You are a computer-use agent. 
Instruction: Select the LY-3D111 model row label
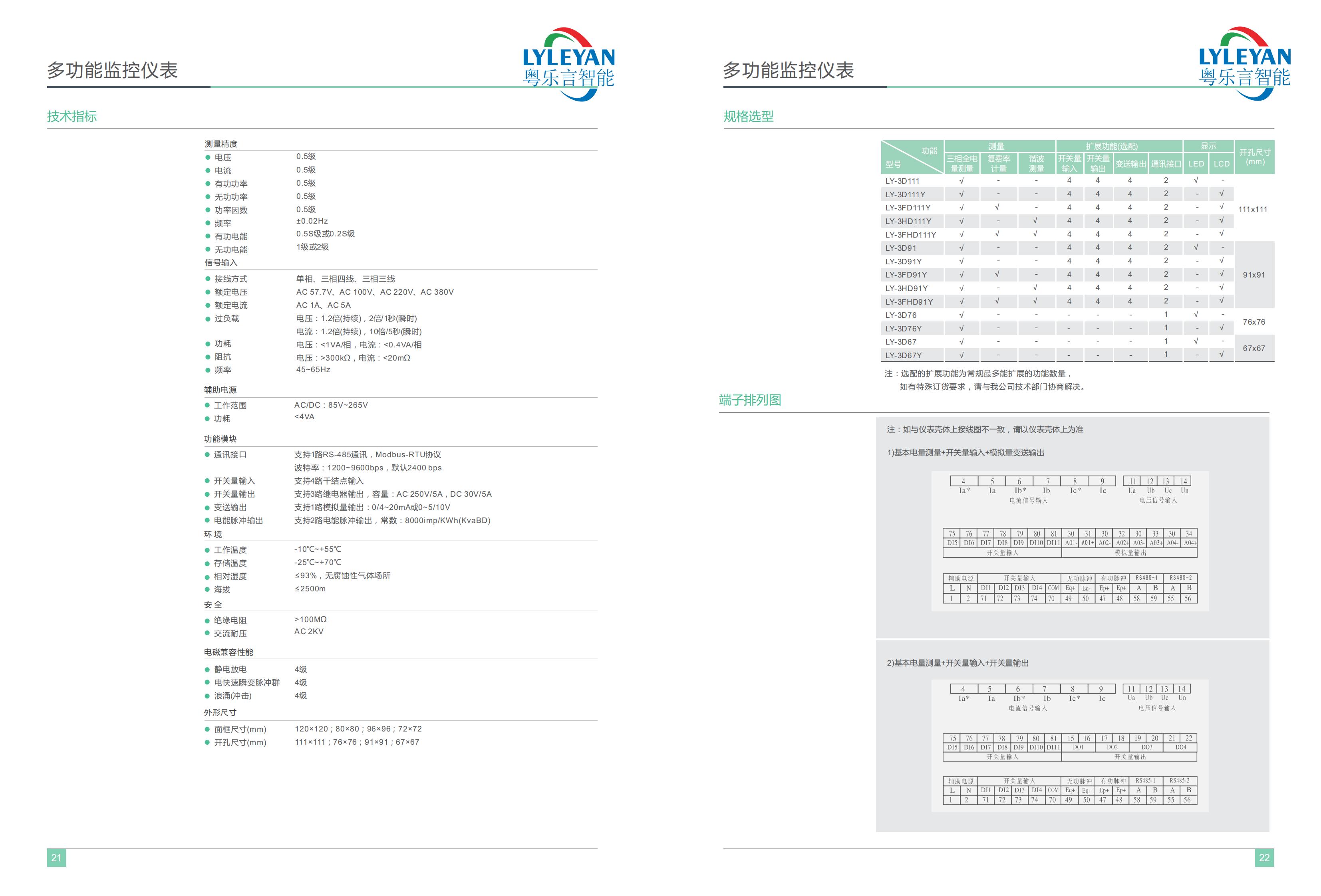[x=902, y=180]
